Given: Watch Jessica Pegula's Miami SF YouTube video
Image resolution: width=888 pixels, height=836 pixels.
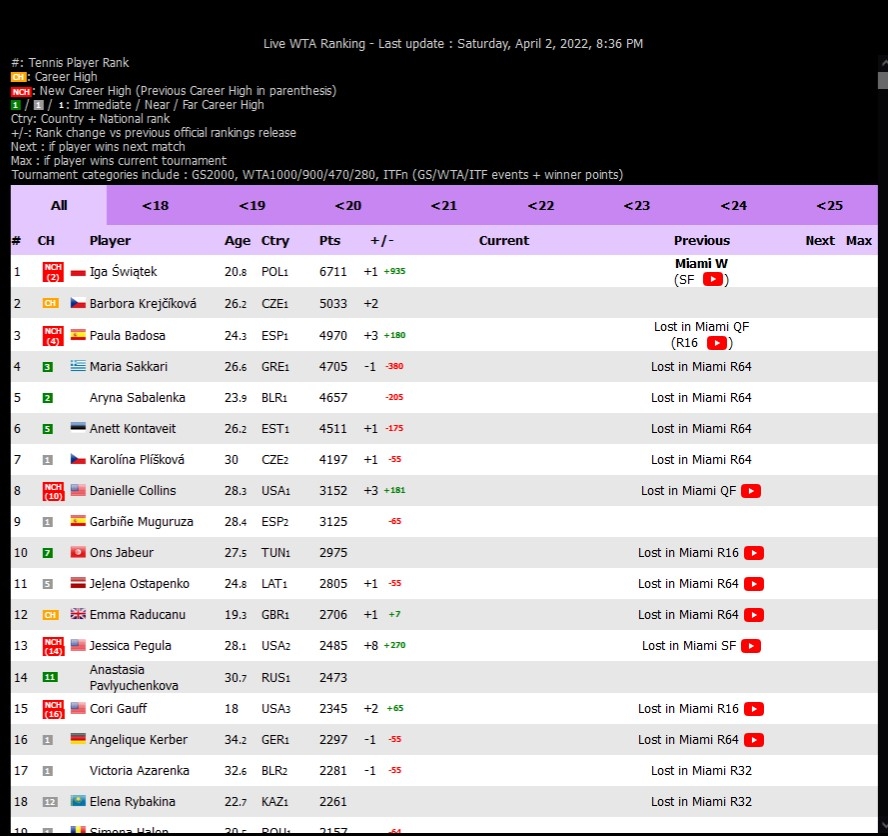Looking at the screenshot, I should click(751, 646).
